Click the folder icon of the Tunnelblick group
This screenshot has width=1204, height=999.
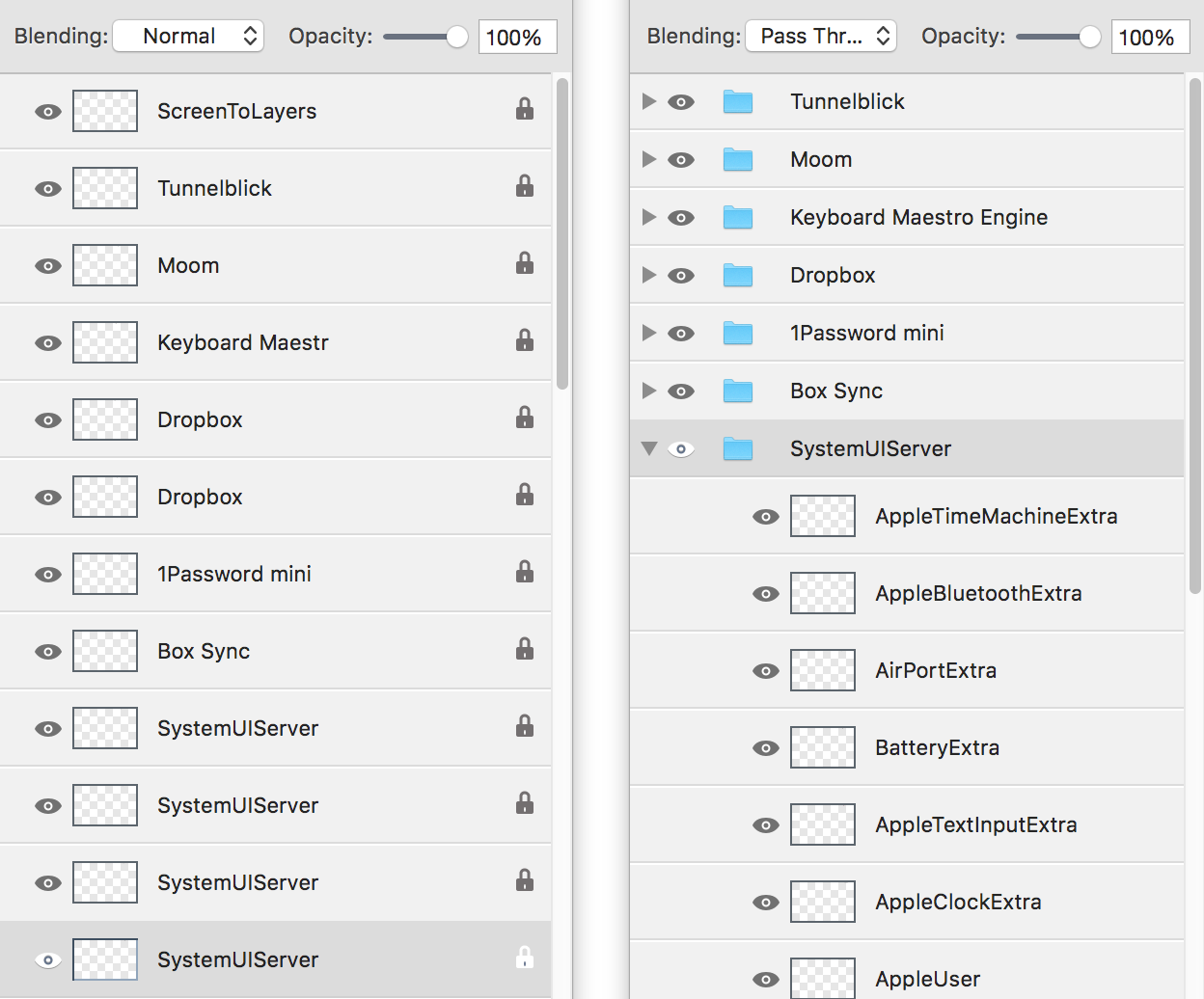[738, 101]
